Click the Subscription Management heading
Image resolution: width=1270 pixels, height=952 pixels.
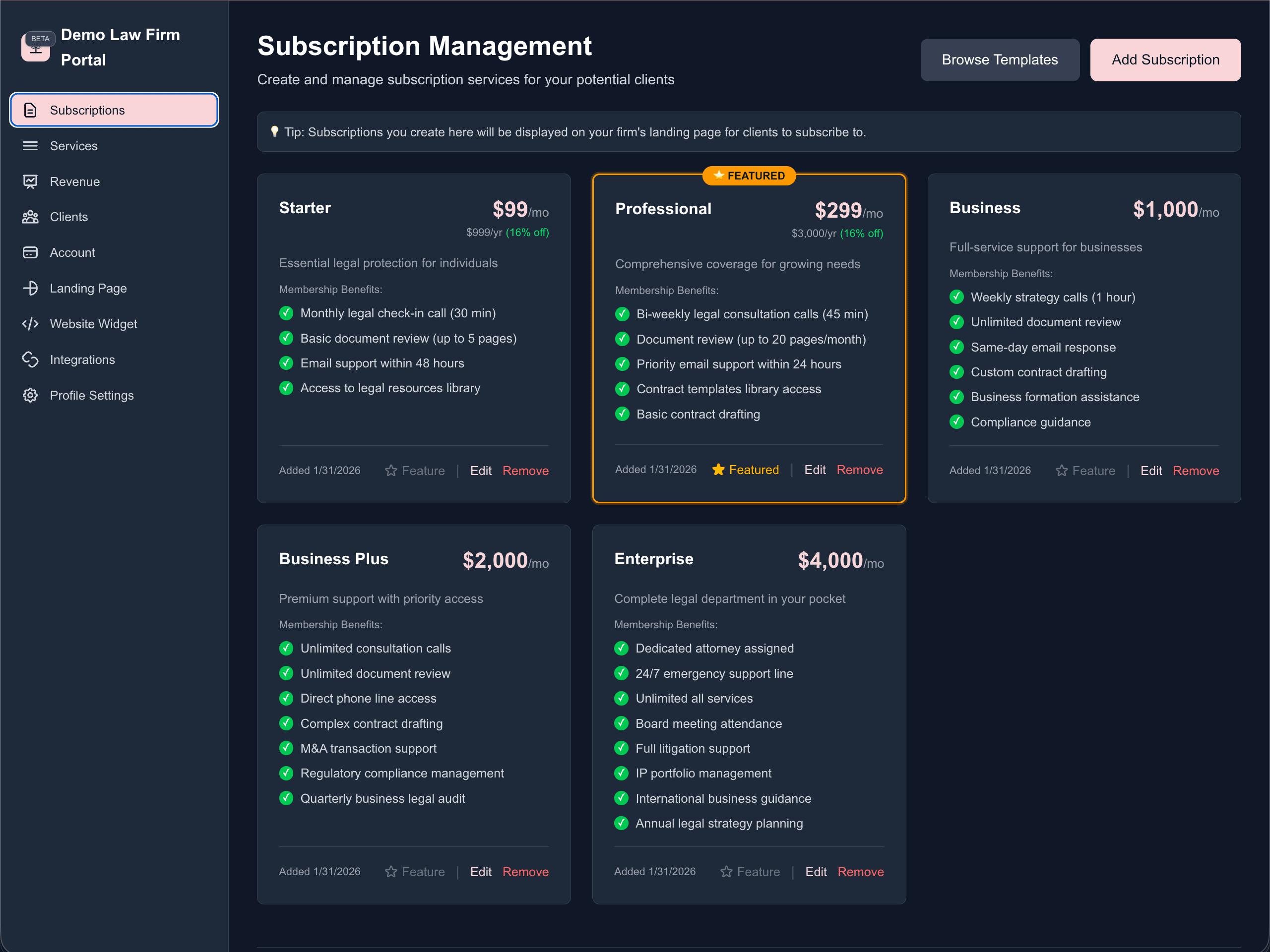[424, 46]
